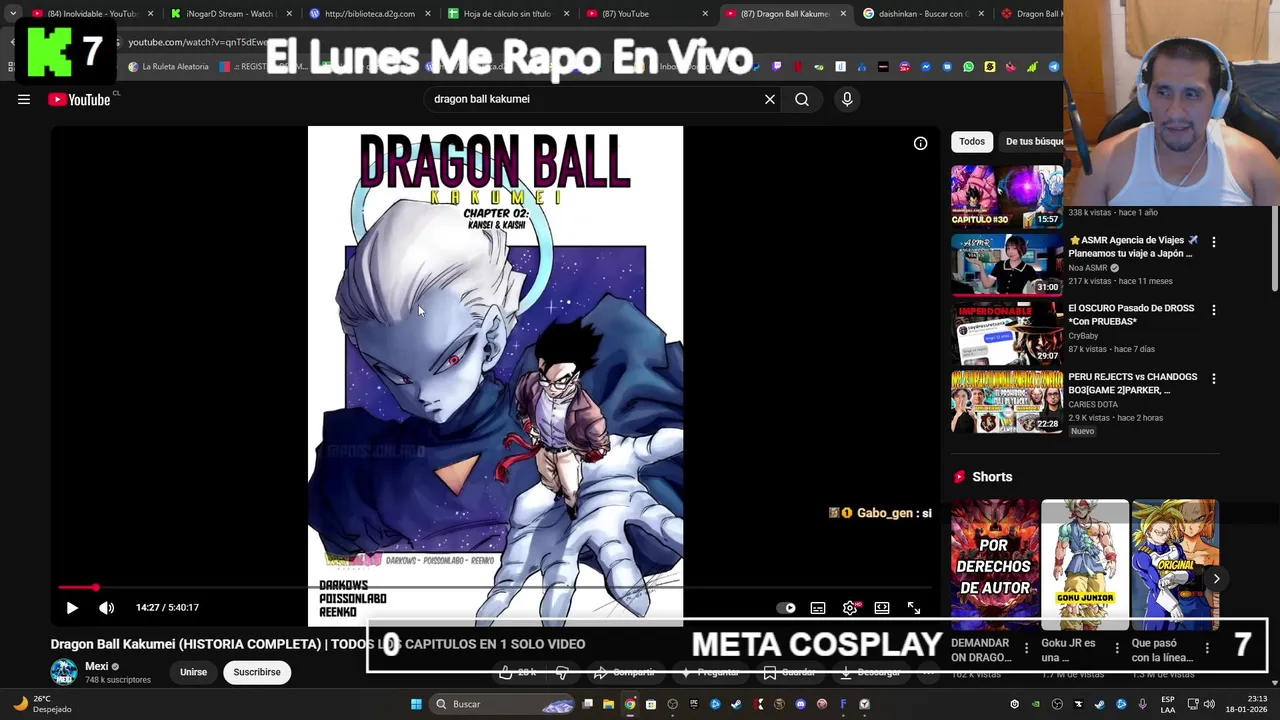Toggle subtitles in the video player
The image size is (1280, 720).
(818, 607)
